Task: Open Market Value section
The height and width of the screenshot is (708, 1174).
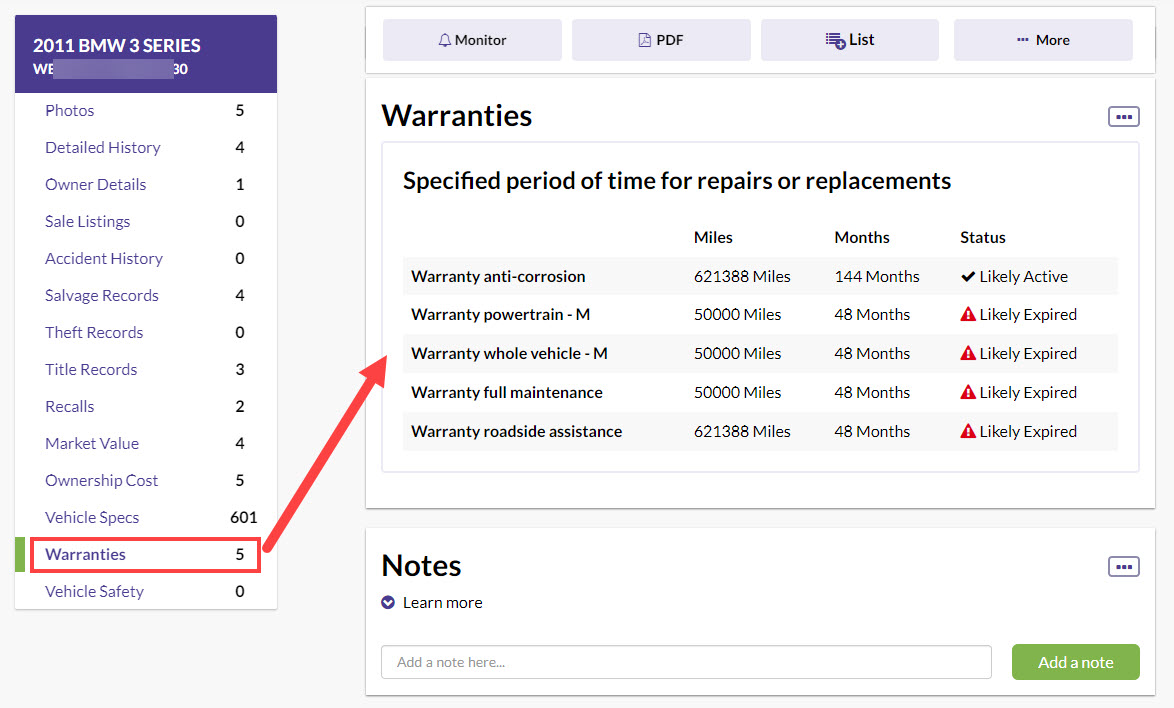Action: point(92,444)
